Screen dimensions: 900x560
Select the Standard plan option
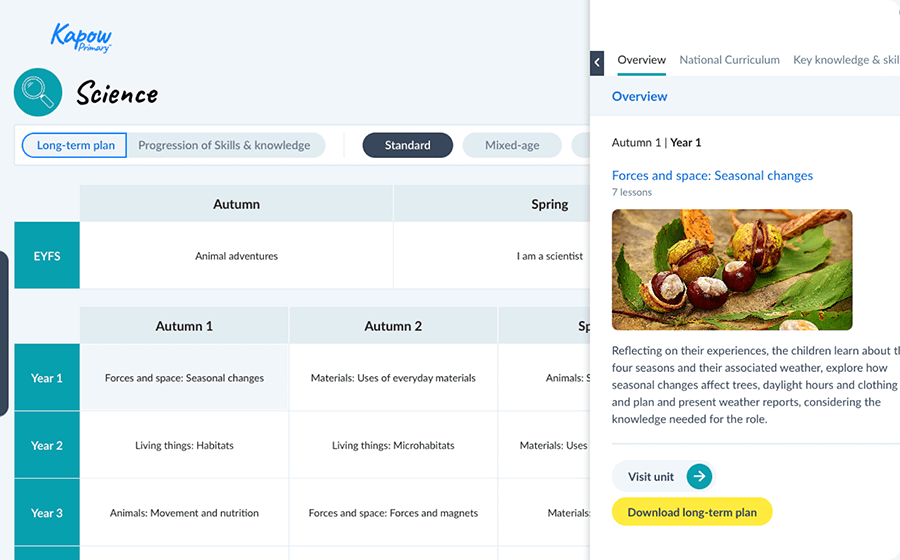click(407, 145)
